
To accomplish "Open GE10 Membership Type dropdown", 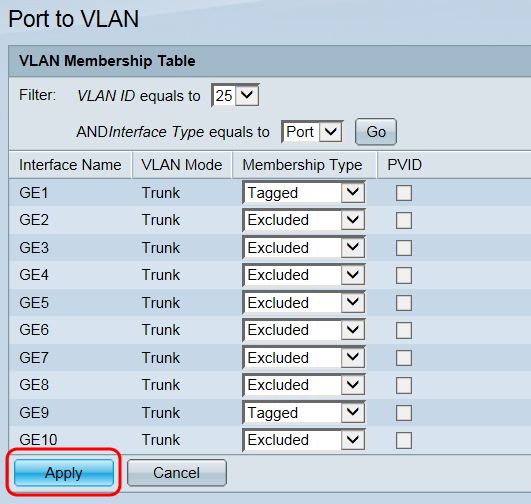I will pyautogui.click(x=304, y=440).
